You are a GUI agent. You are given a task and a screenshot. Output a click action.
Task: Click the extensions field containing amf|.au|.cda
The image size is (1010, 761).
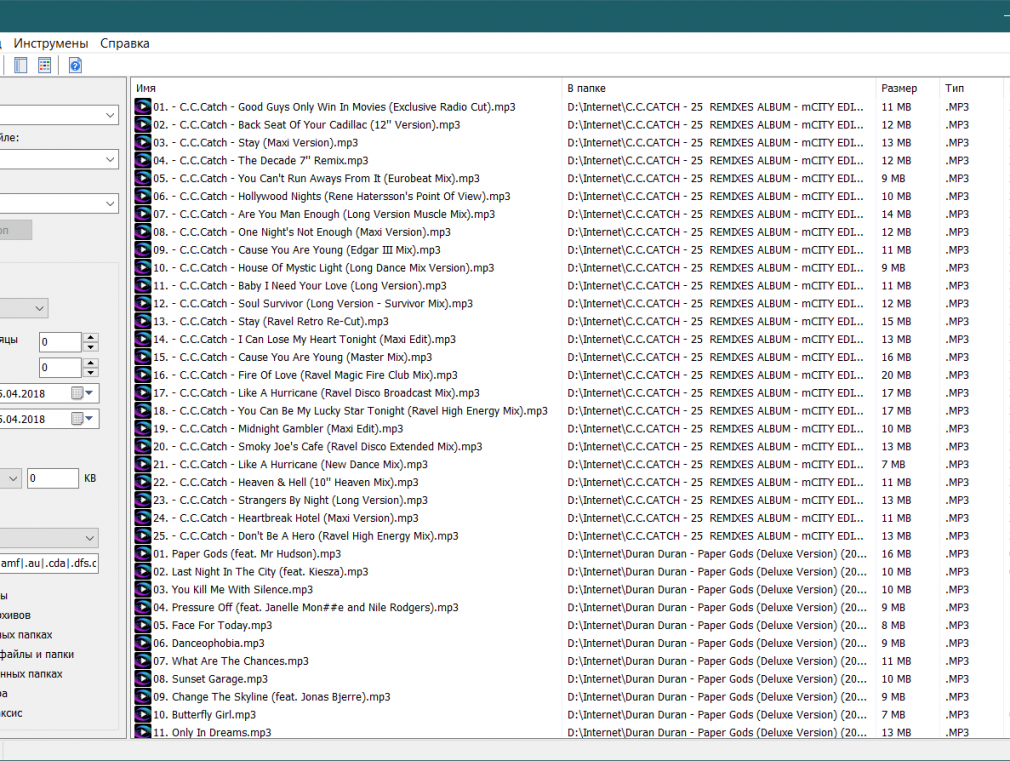coord(48,563)
